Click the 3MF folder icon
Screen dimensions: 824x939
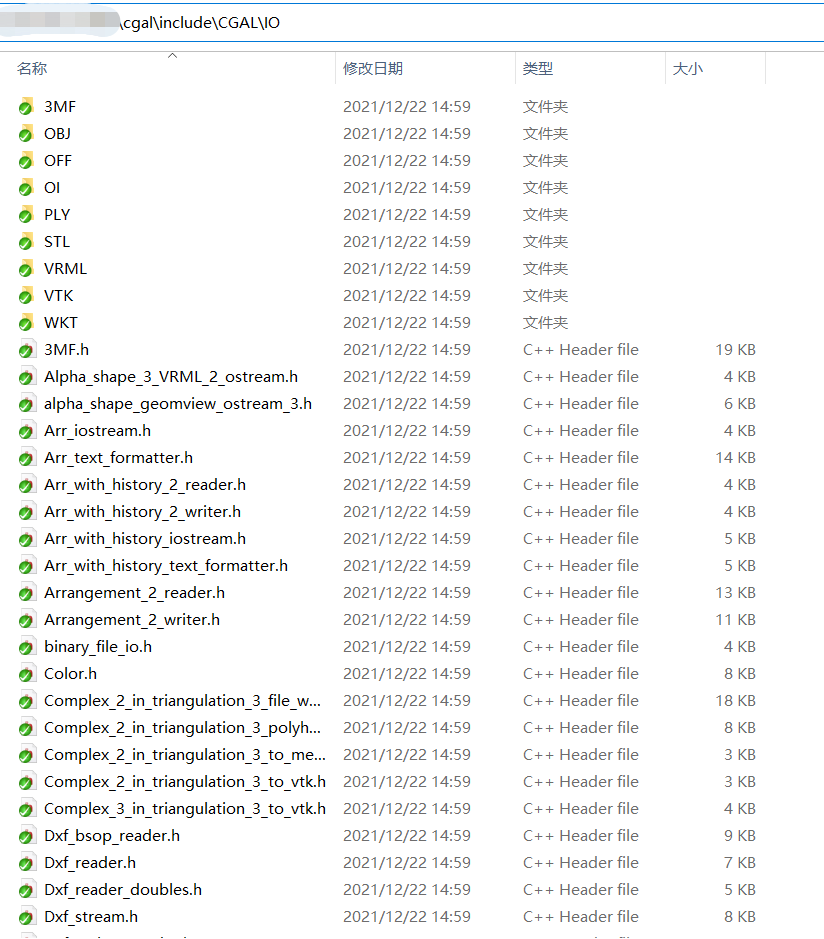[x=25, y=107]
